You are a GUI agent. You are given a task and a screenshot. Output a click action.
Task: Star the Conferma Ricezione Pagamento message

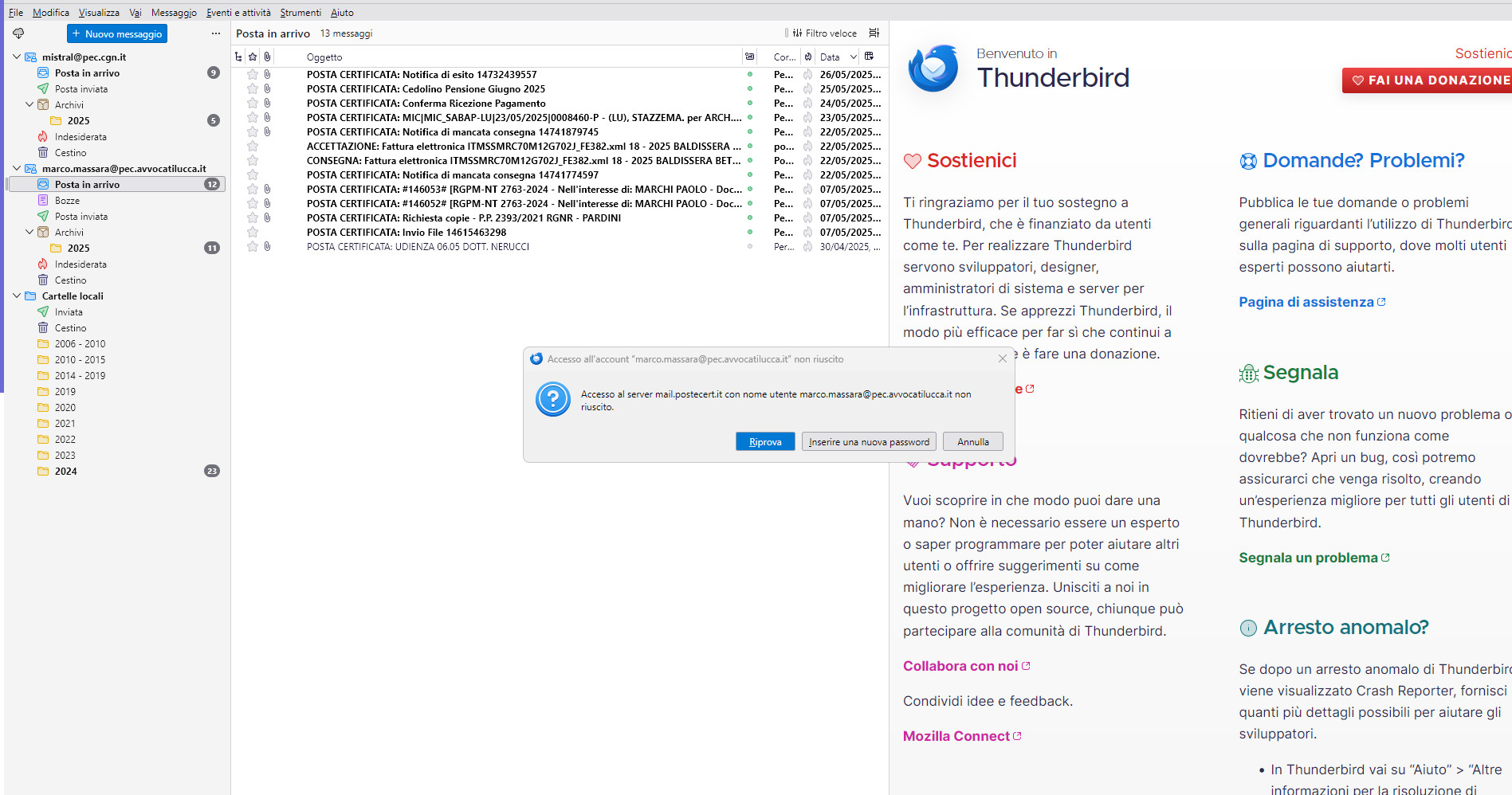253,104
